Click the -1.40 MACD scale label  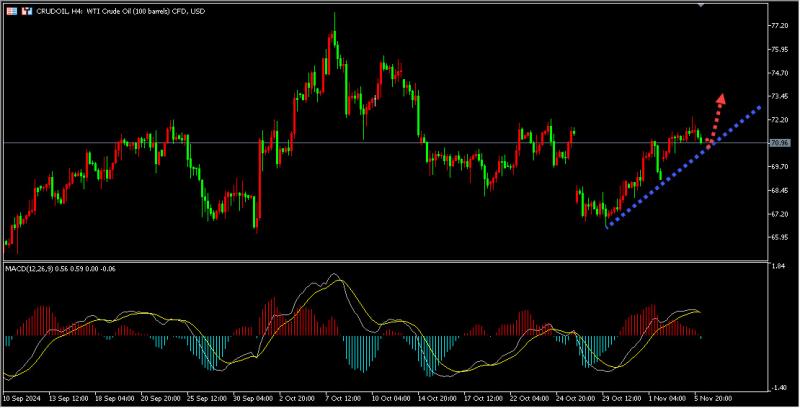(x=777, y=388)
